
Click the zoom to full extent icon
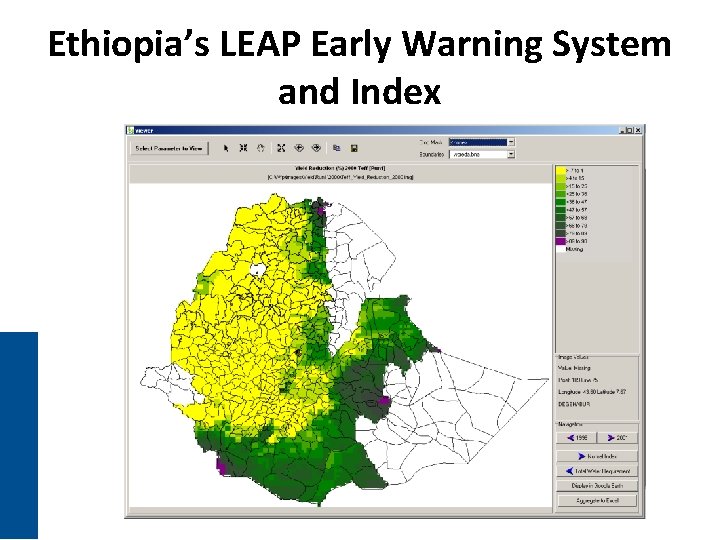[x=281, y=148]
